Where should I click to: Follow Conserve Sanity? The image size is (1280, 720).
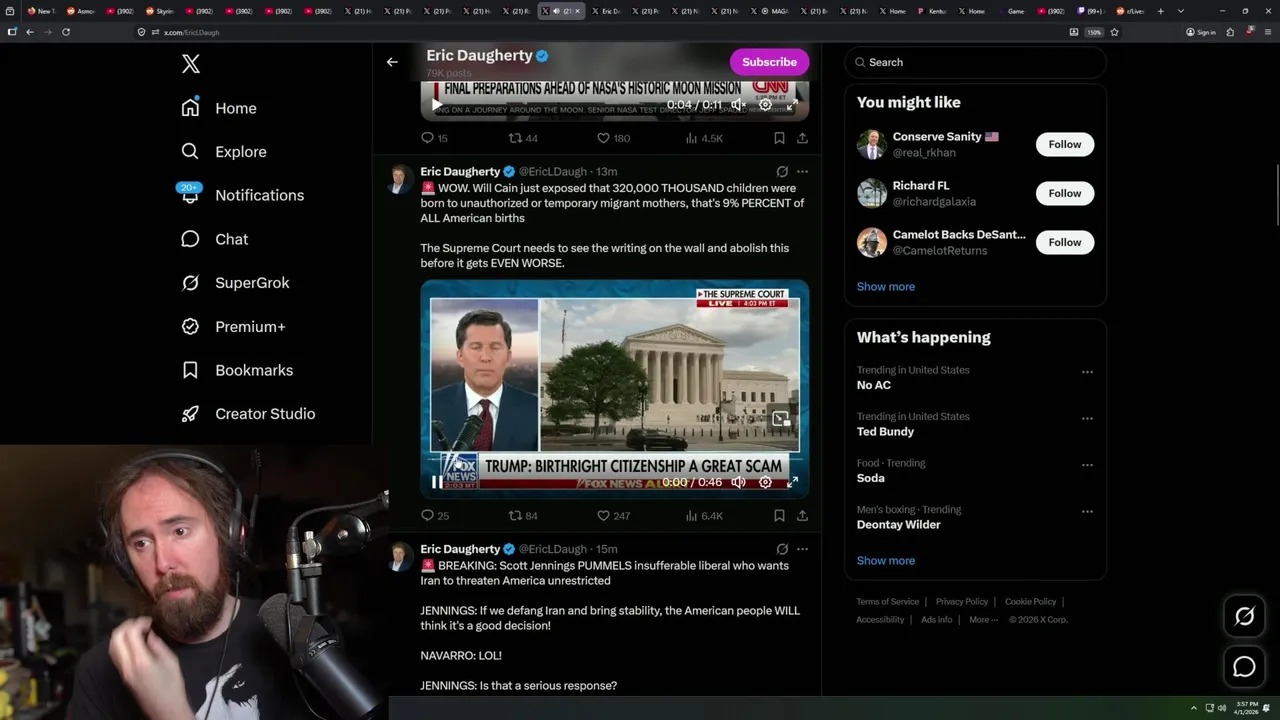[1065, 144]
